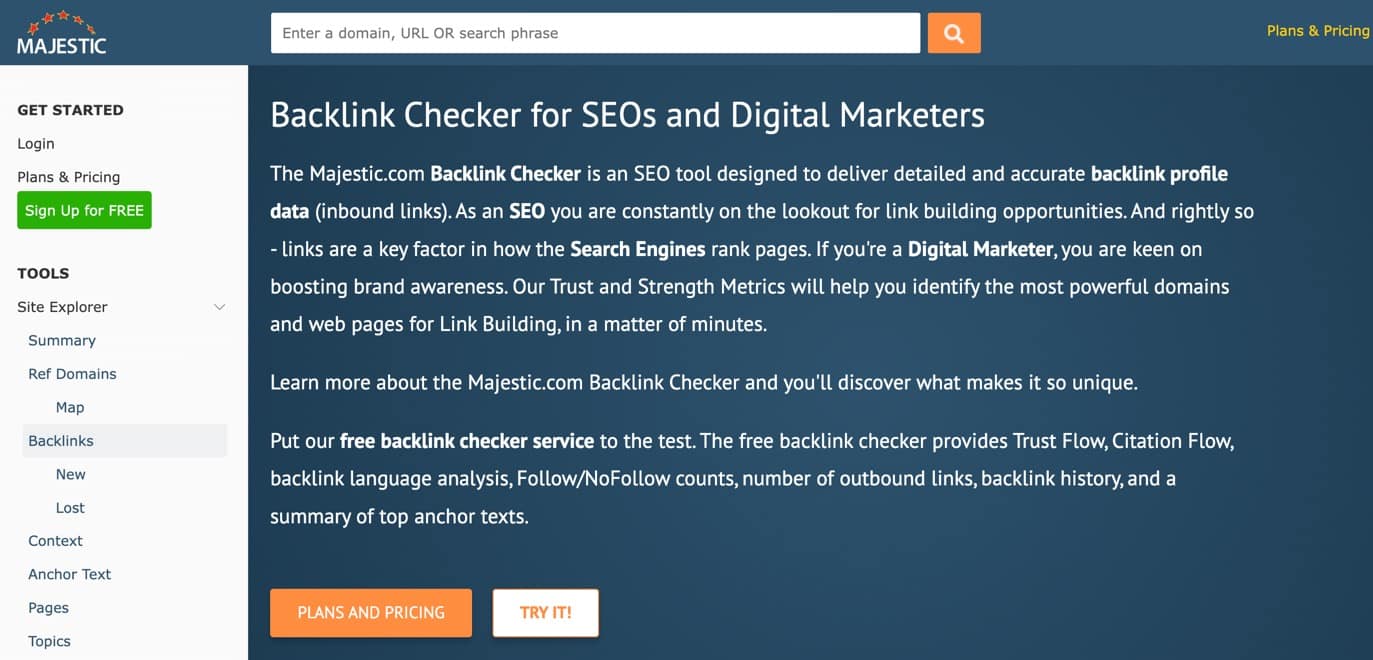The height and width of the screenshot is (660, 1373).
Task: Select the highlighted Backlinks item
Action: pyautogui.click(x=59, y=440)
